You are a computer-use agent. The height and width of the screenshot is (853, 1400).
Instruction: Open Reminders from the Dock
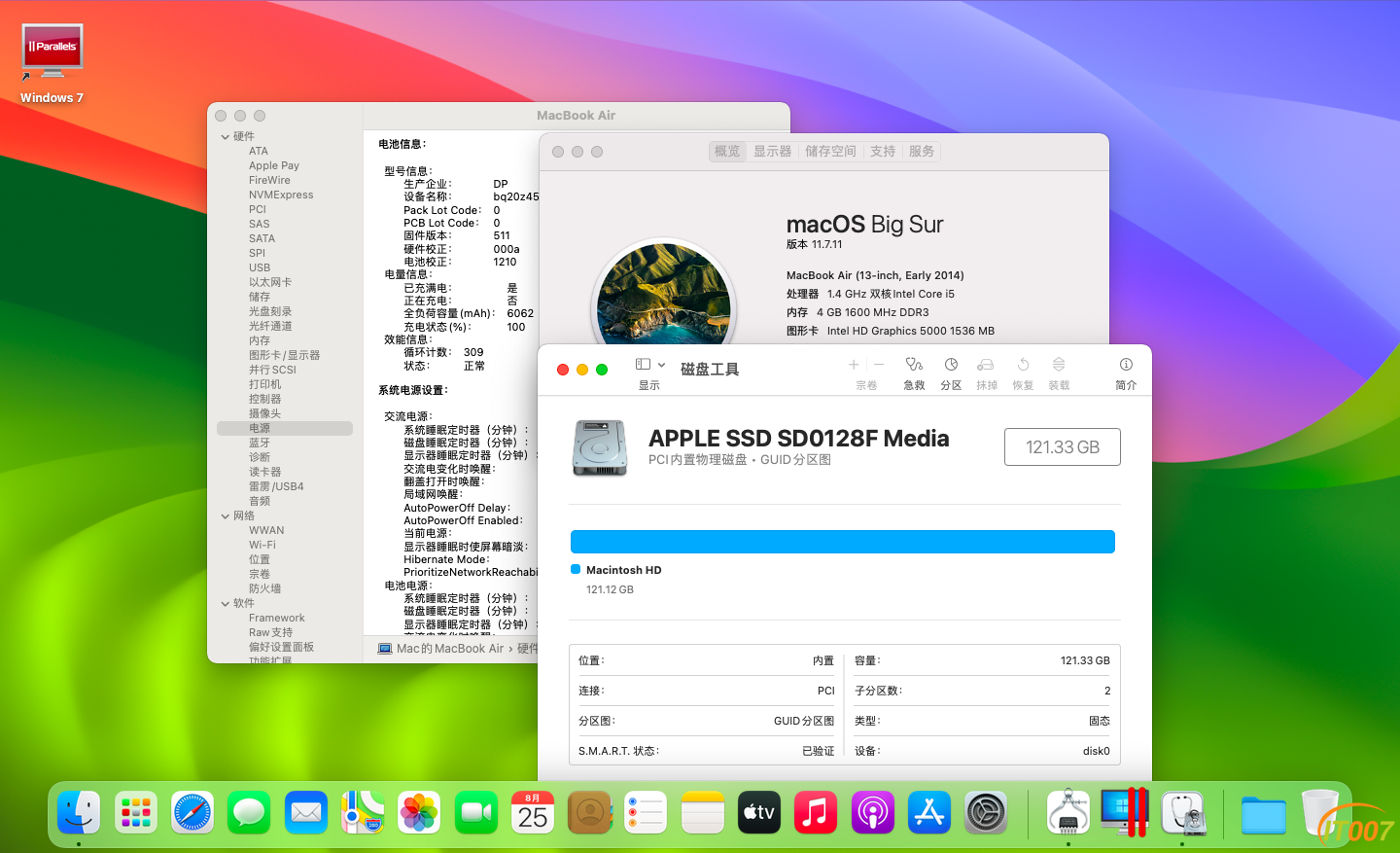(x=647, y=812)
